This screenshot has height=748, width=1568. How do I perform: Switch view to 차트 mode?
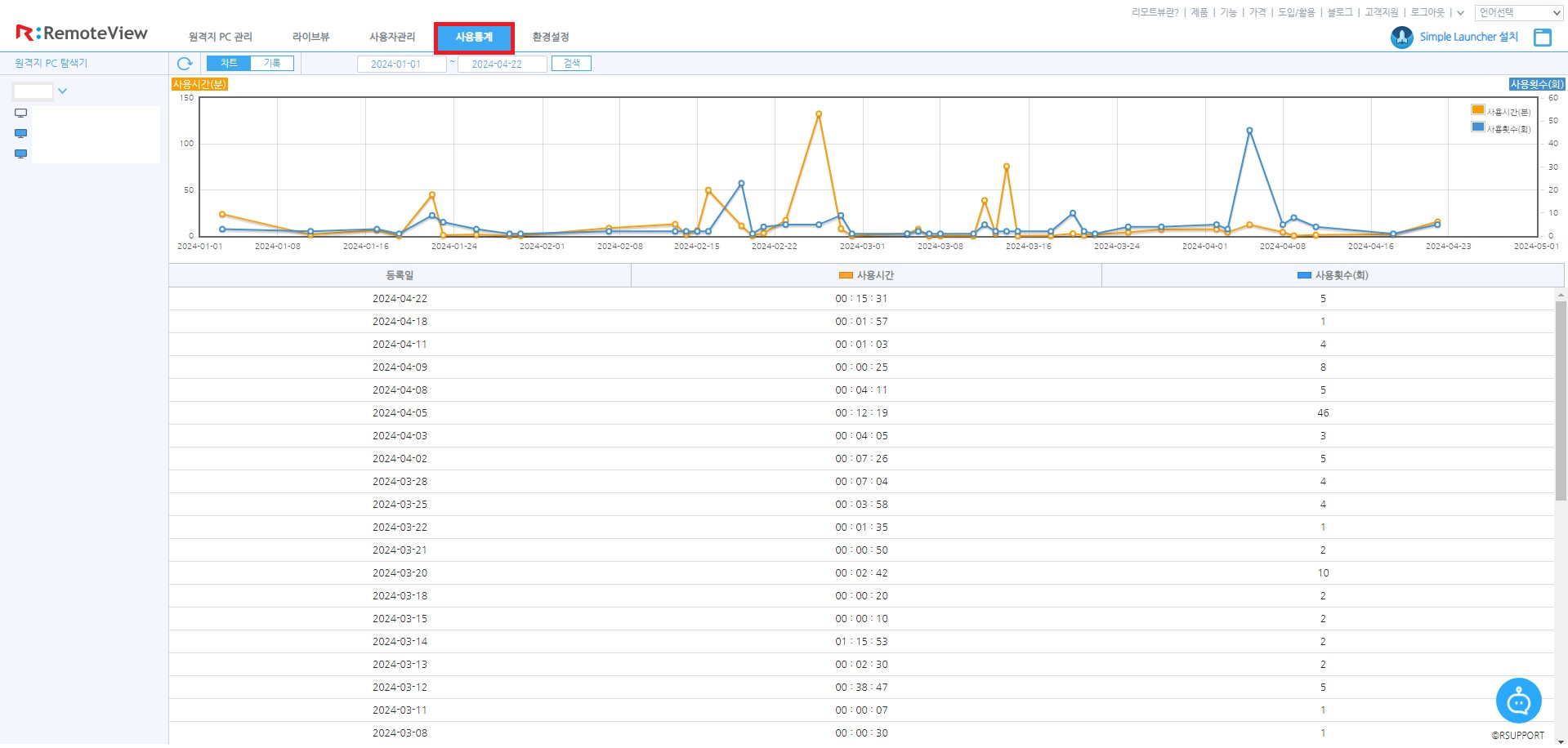229,64
